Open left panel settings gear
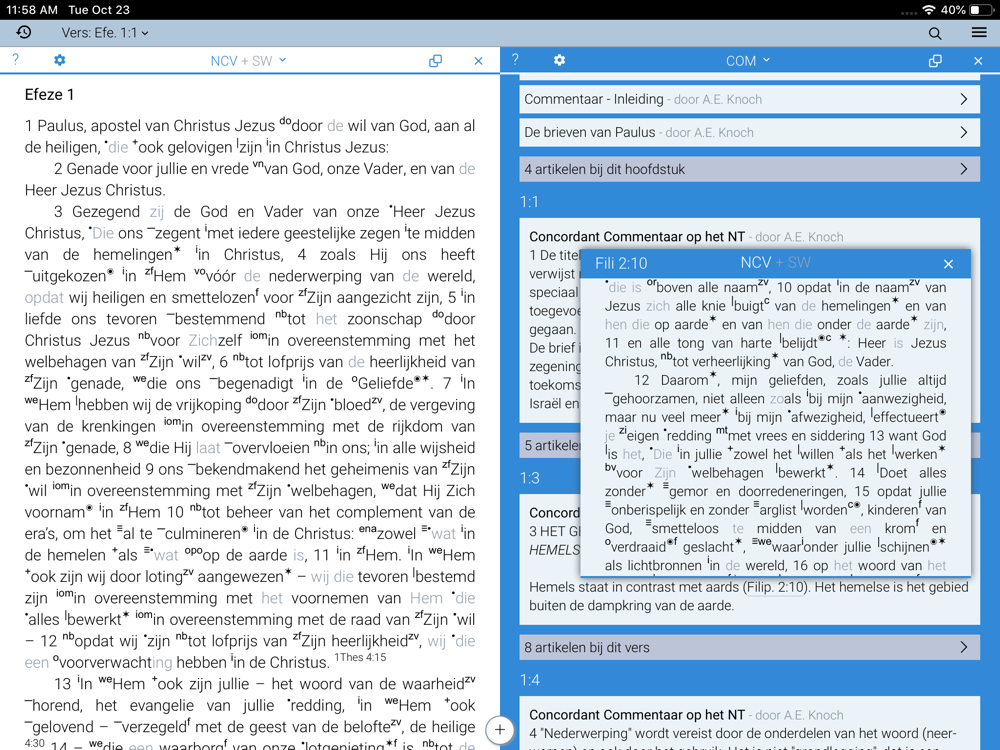 click(x=59, y=61)
